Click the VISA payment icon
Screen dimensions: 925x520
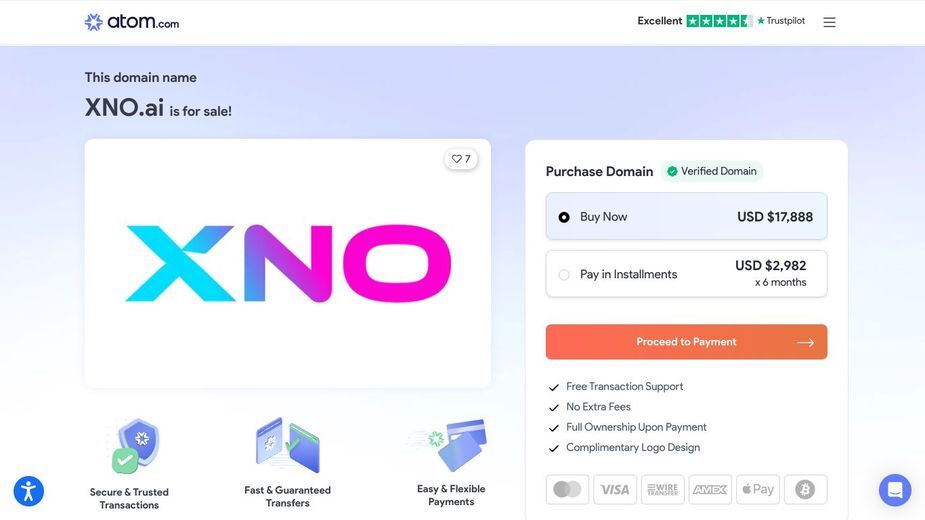pyautogui.click(x=615, y=489)
